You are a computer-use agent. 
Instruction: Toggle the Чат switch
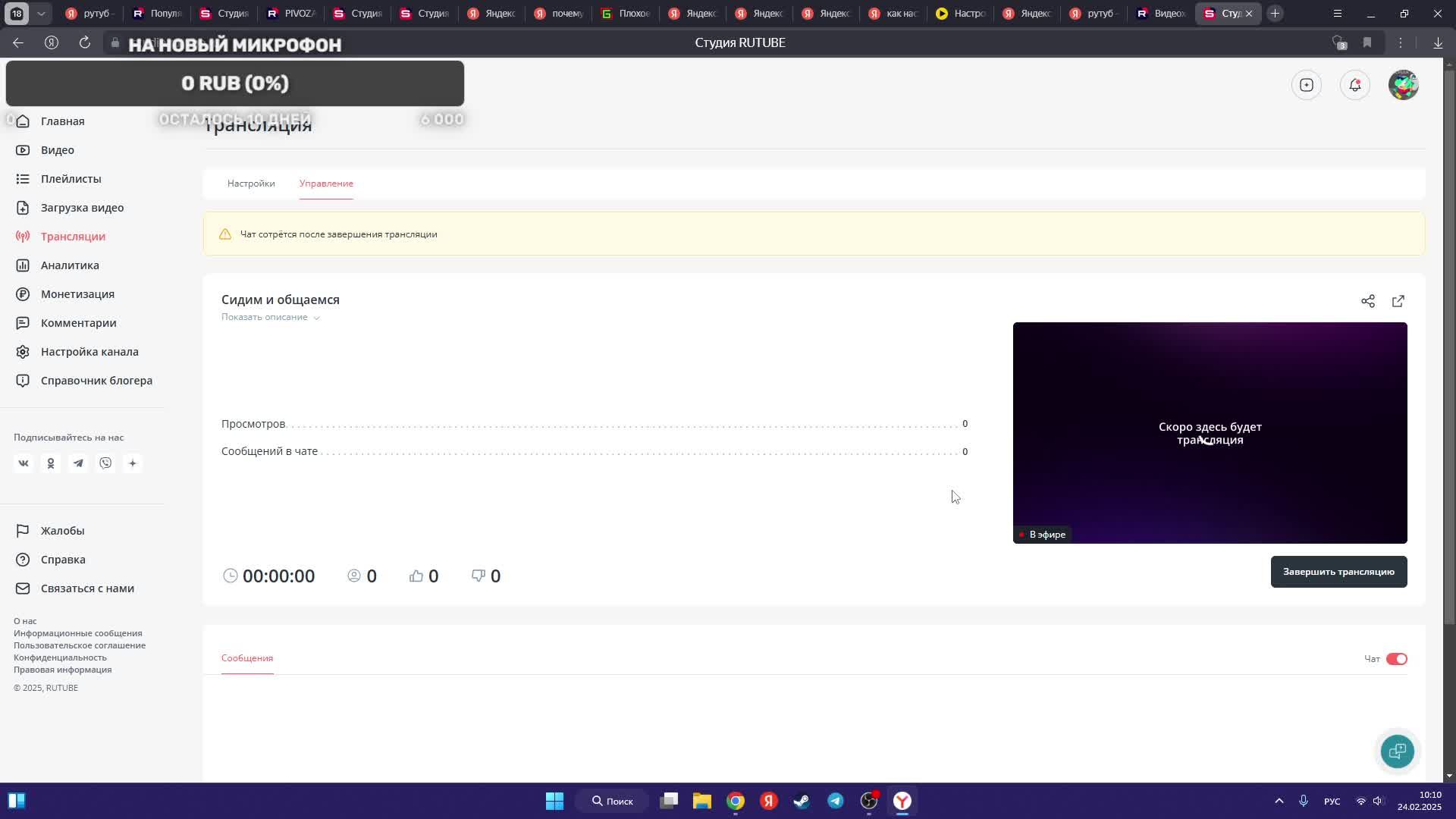[1396, 659]
